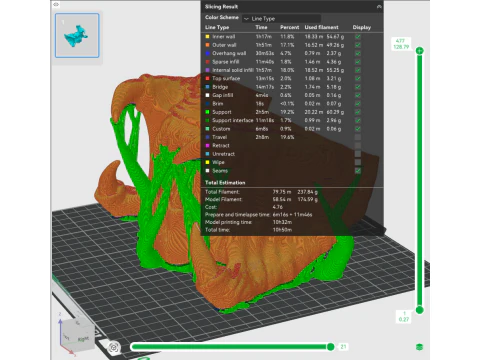Click the white Seams color swatch
The height and width of the screenshot is (360, 480).
click(x=207, y=171)
